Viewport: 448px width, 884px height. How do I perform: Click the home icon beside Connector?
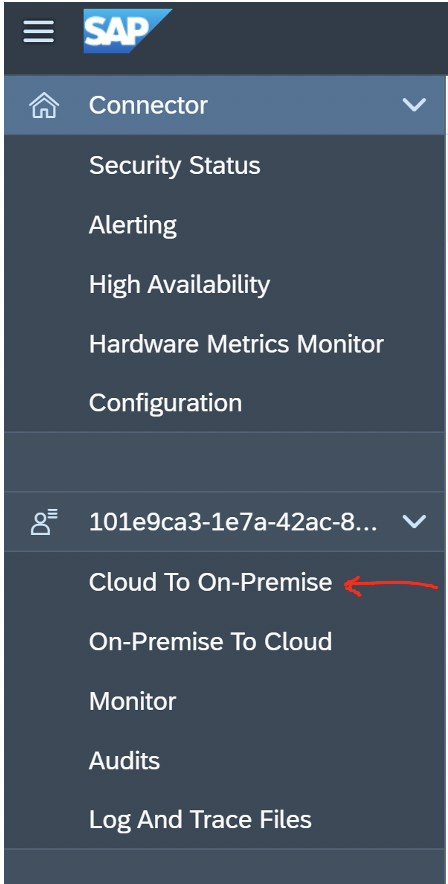[44, 105]
